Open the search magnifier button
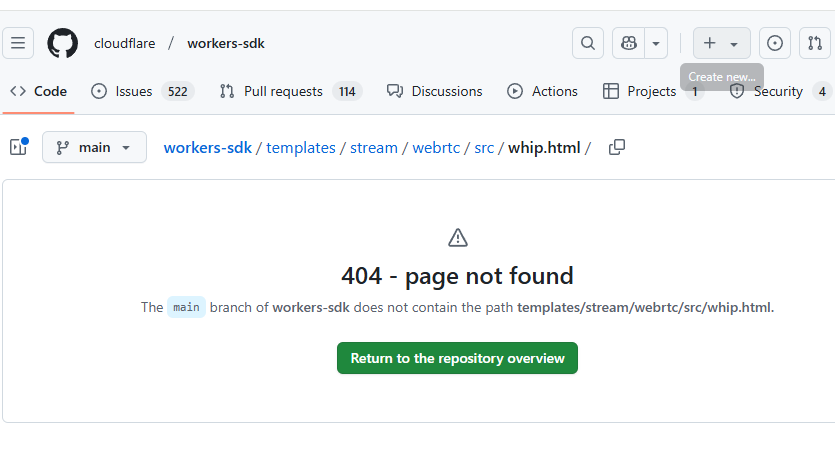Viewport: 835px width, 450px height. pyautogui.click(x=588, y=43)
